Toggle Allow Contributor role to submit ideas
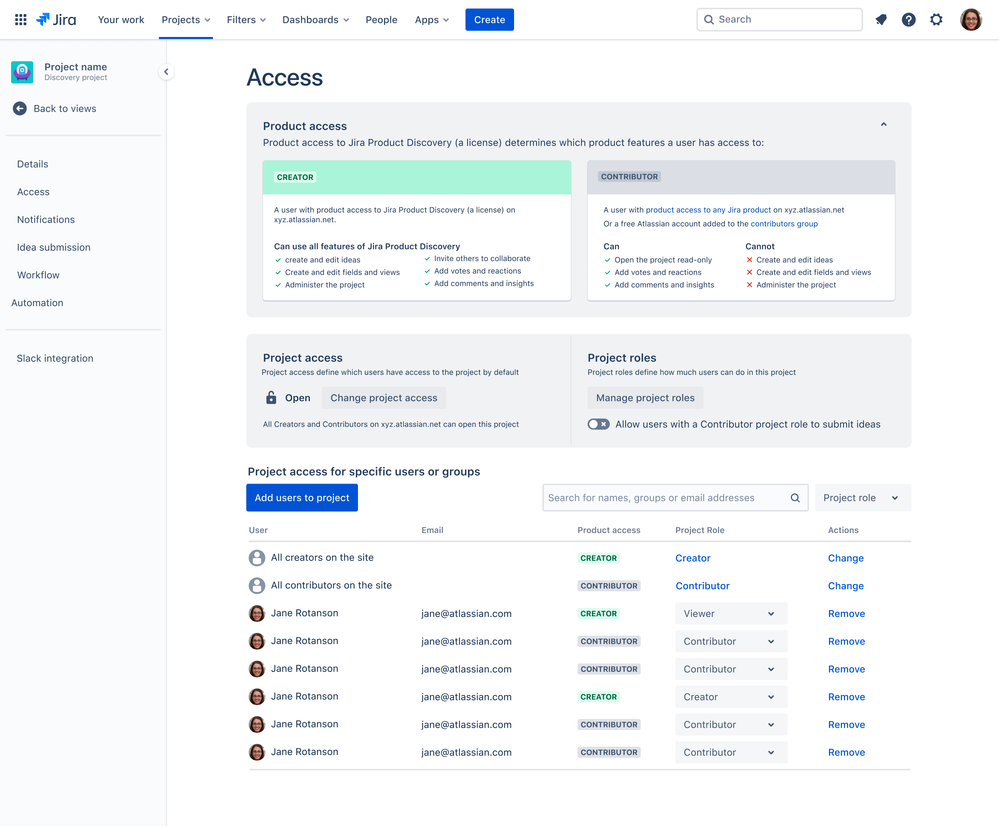 tap(598, 424)
